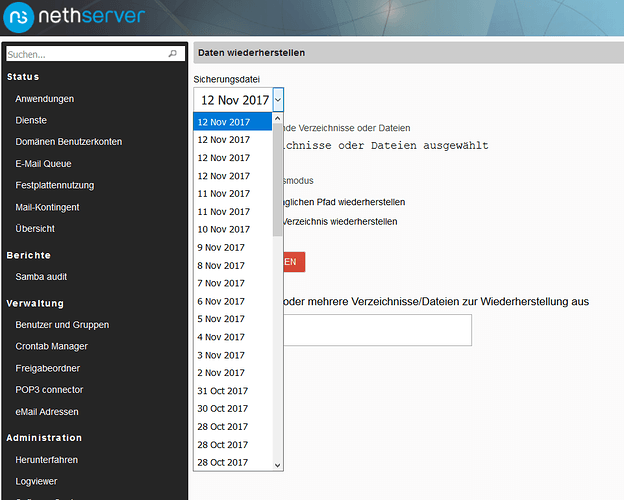Go to eMail Adressen
The width and height of the screenshot is (624, 500).
(x=47, y=412)
